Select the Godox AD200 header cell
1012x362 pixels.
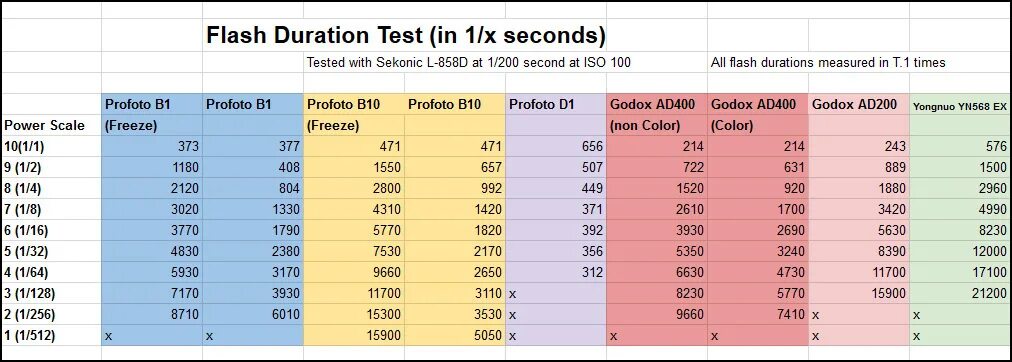[858, 104]
